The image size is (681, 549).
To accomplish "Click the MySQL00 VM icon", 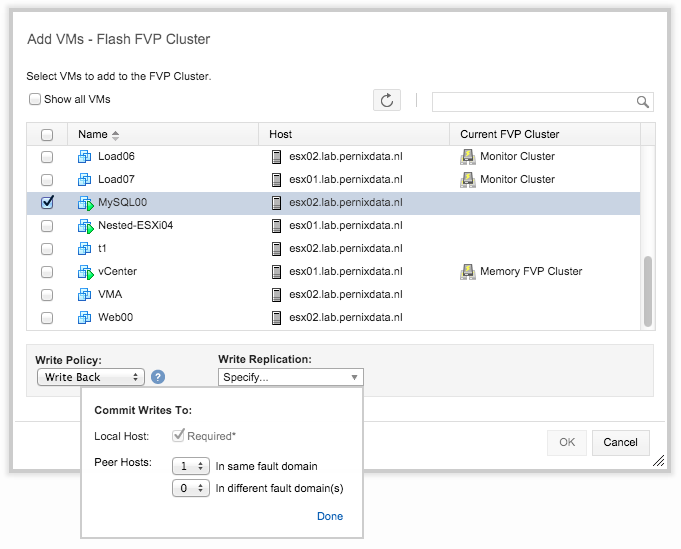I will pyautogui.click(x=85, y=203).
